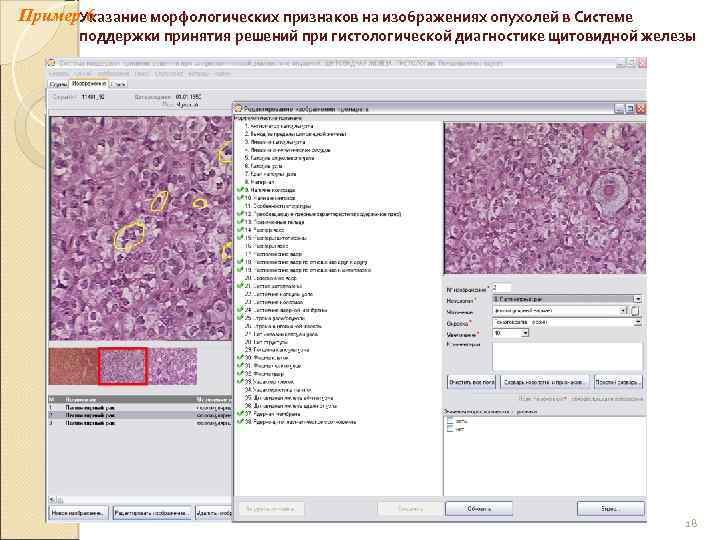Click the green checkmark on feature row 10
The width and height of the screenshot is (720, 540).
pyautogui.click(x=240, y=197)
